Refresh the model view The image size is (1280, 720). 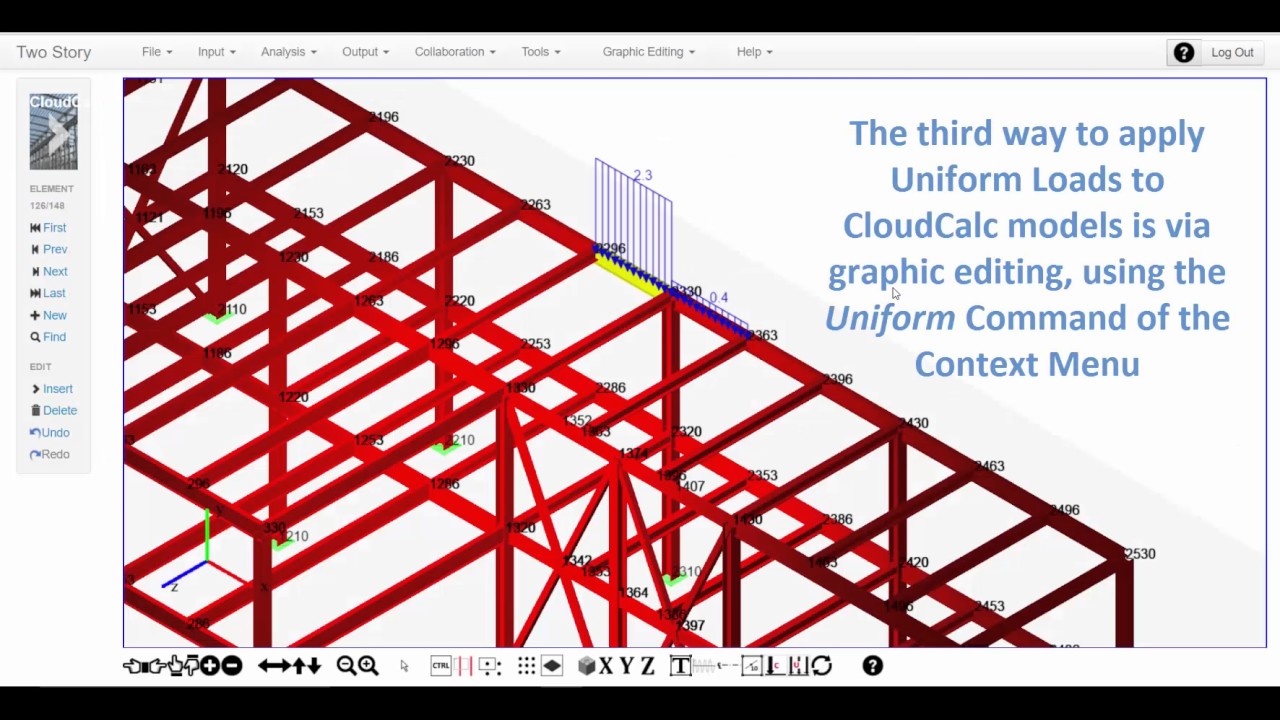[821, 666]
